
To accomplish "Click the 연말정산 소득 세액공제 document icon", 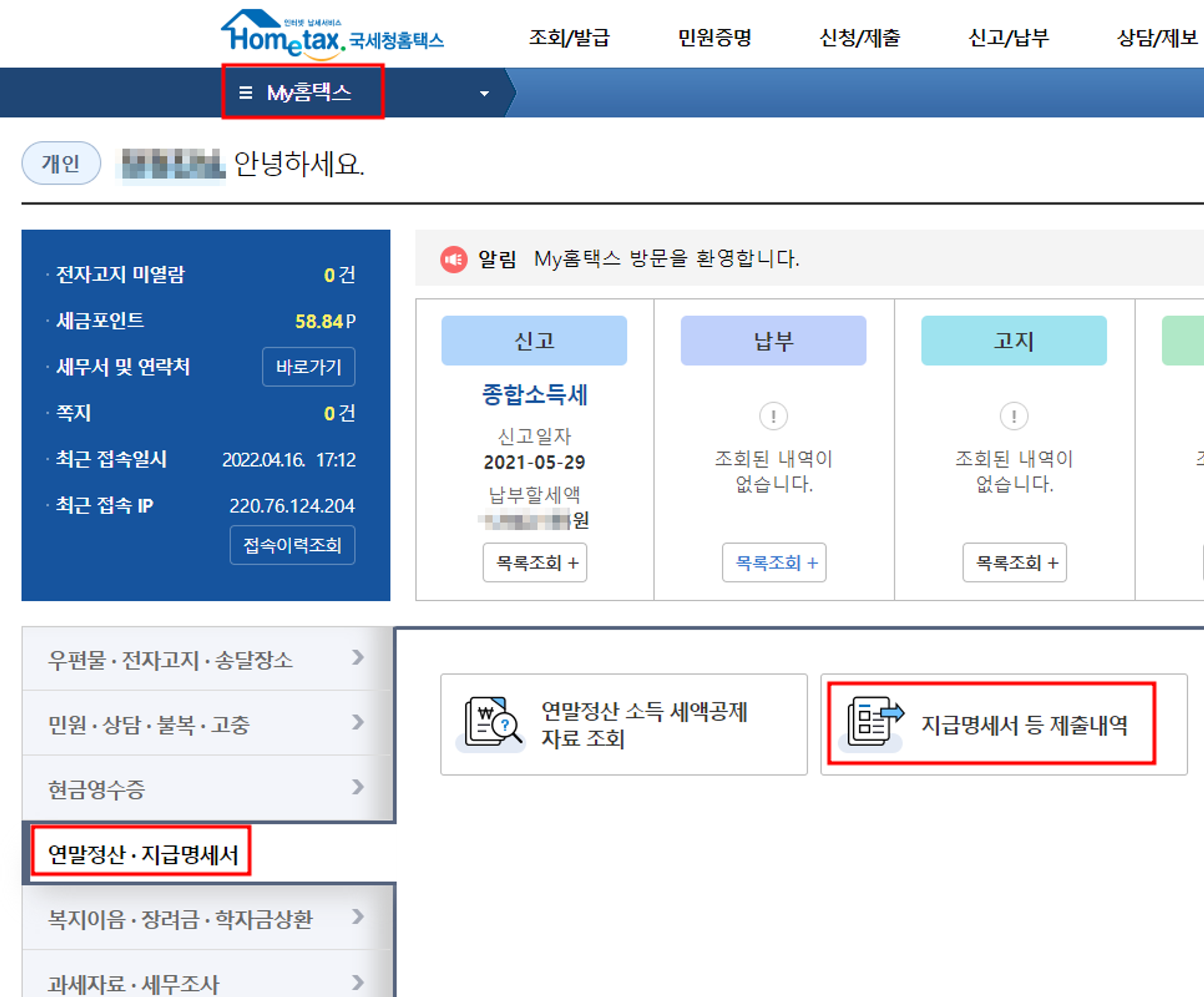I will 492,722.
